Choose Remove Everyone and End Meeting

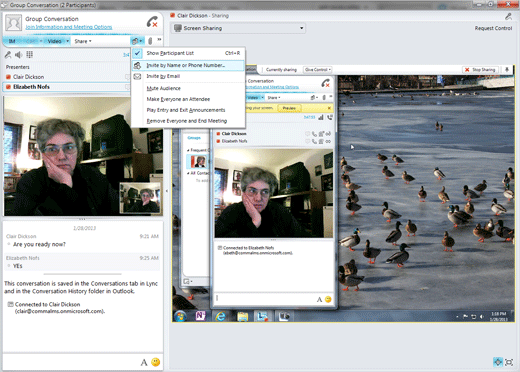click(188, 121)
